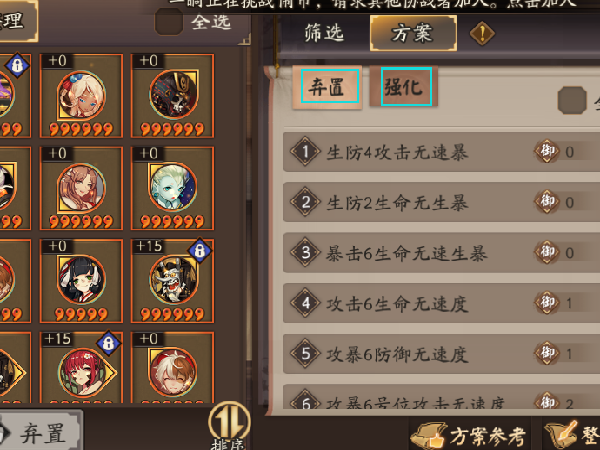Click the lock icon on red-haired girl soul
Image resolution: width=600 pixels, height=450 pixels.
tap(109, 343)
